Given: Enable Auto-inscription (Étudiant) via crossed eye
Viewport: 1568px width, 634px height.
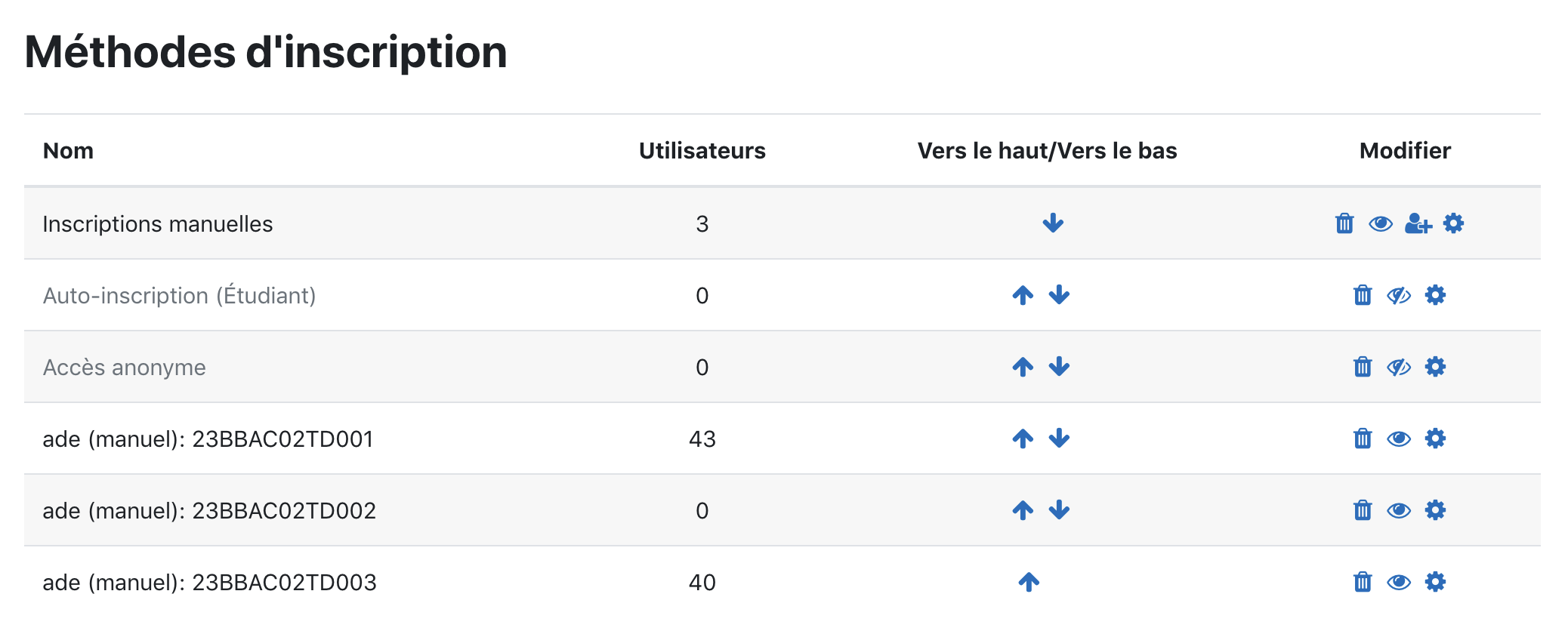Looking at the screenshot, I should [x=1399, y=295].
